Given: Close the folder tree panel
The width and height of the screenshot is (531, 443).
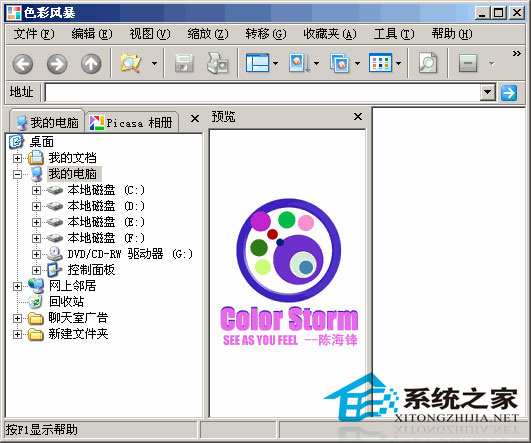Looking at the screenshot, I should pos(195,119).
